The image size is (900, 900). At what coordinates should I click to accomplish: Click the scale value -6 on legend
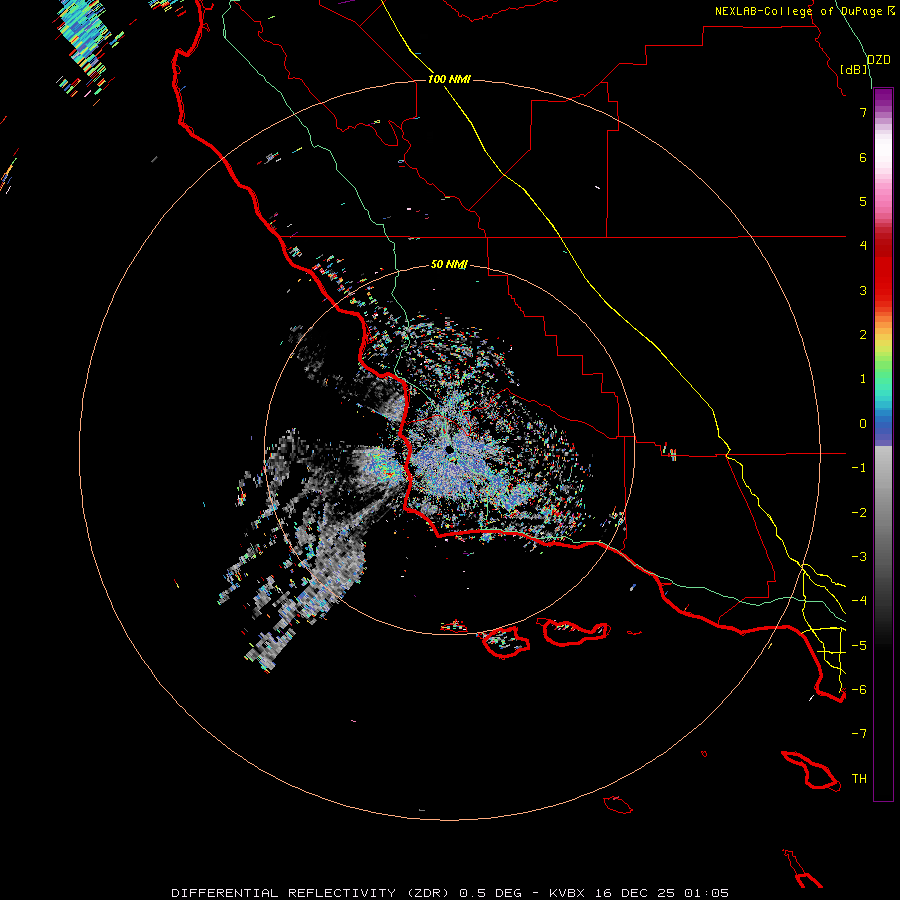click(x=859, y=690)
